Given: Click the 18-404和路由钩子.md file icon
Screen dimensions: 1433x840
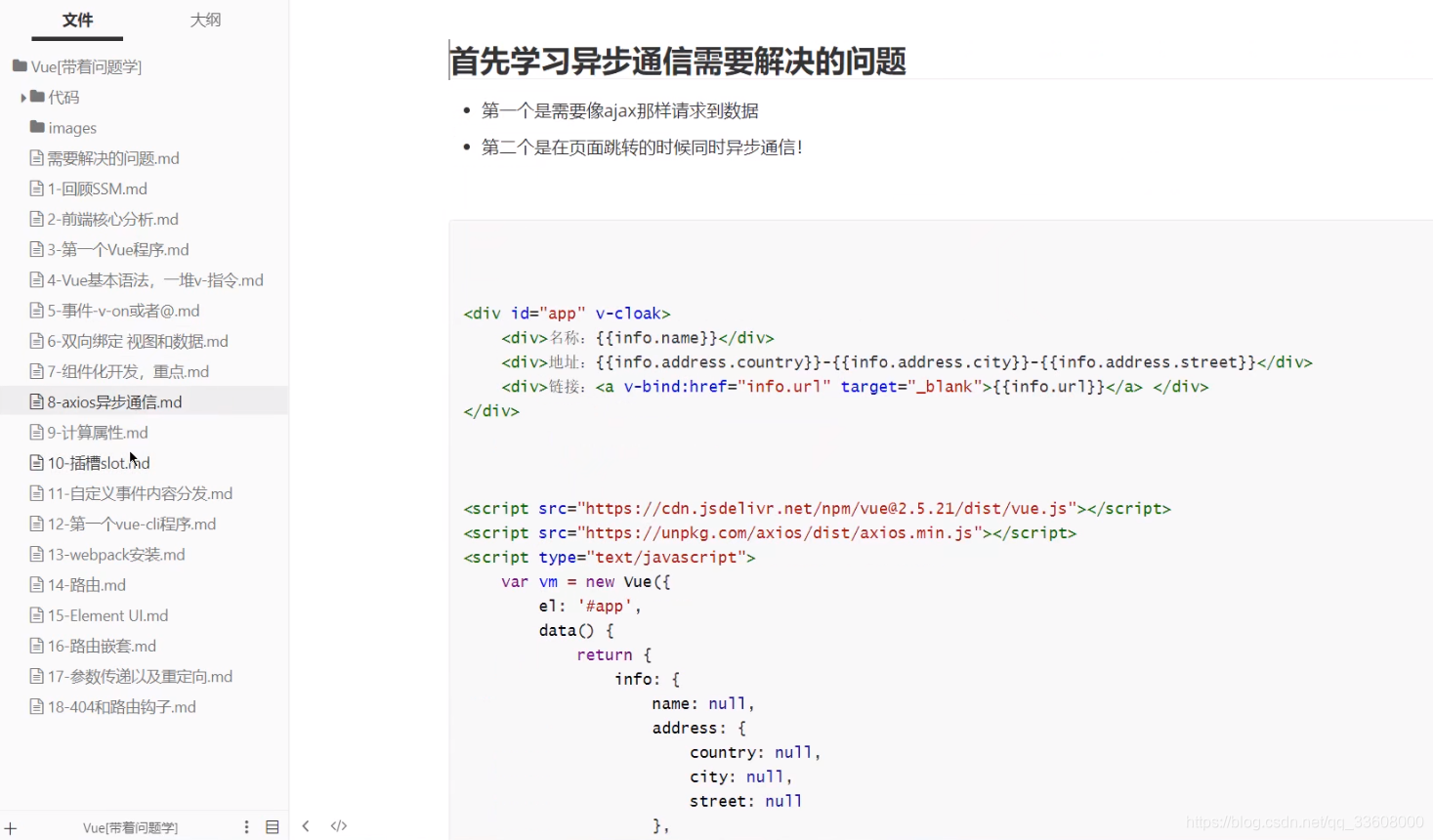Looking at the screenshot, I should coord(36,706).
